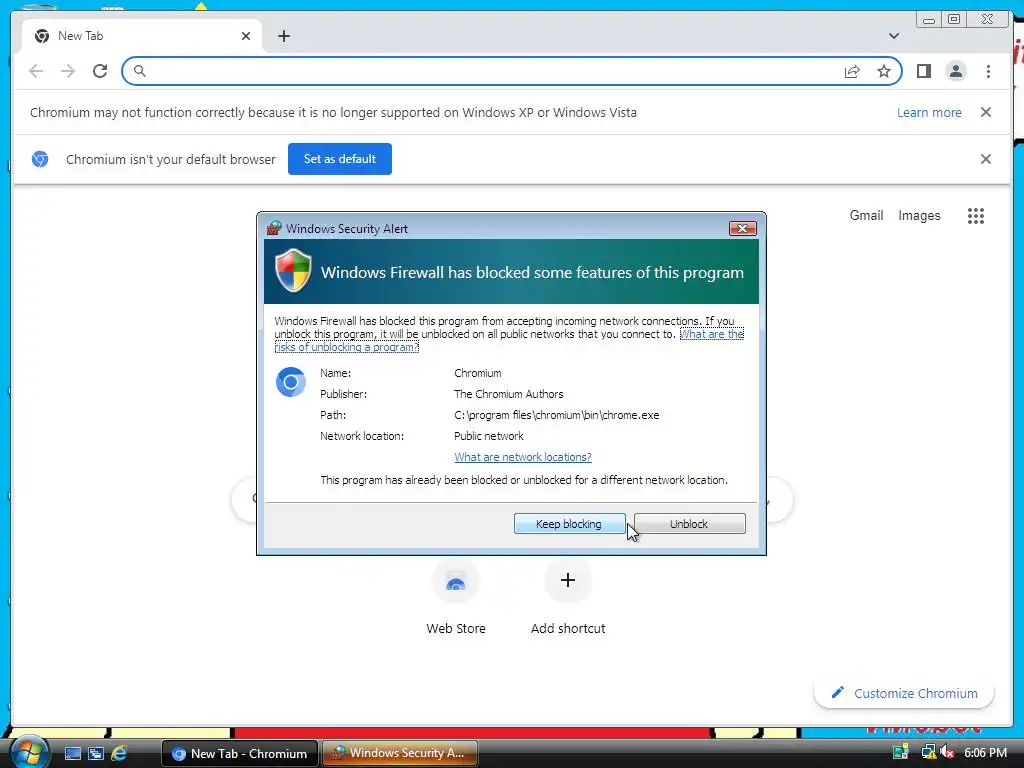Screen dimensions: 1024x768
Task: Close the New Tab tab
Action: 246,36
